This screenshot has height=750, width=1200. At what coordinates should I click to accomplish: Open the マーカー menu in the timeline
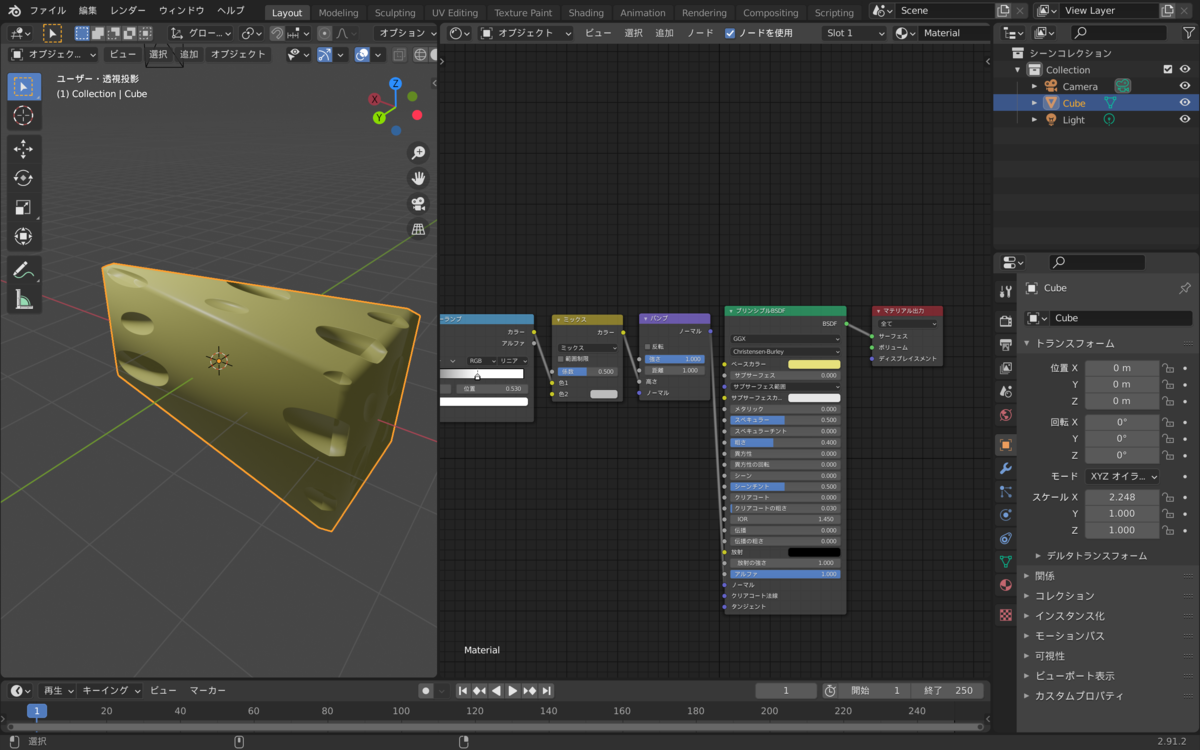208,691
